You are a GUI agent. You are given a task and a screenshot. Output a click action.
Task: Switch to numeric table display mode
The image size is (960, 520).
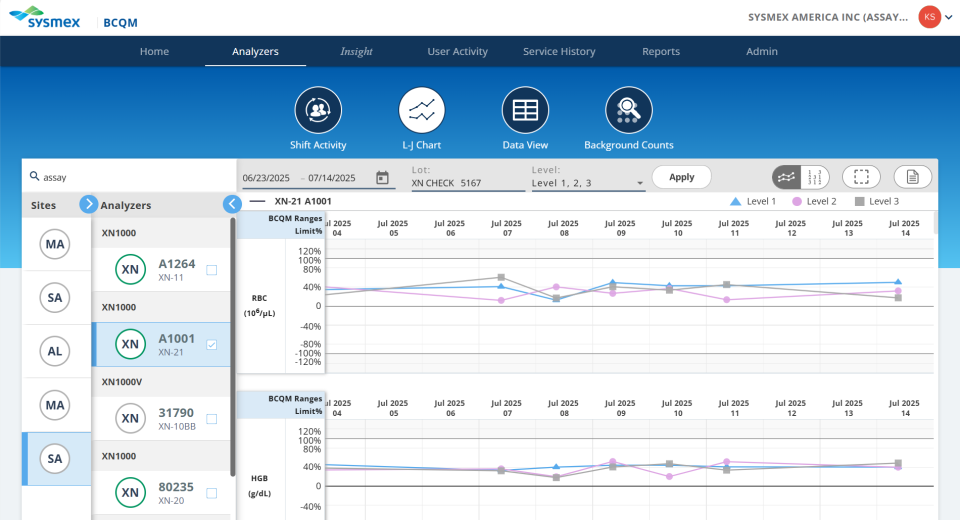click(815, 177)
